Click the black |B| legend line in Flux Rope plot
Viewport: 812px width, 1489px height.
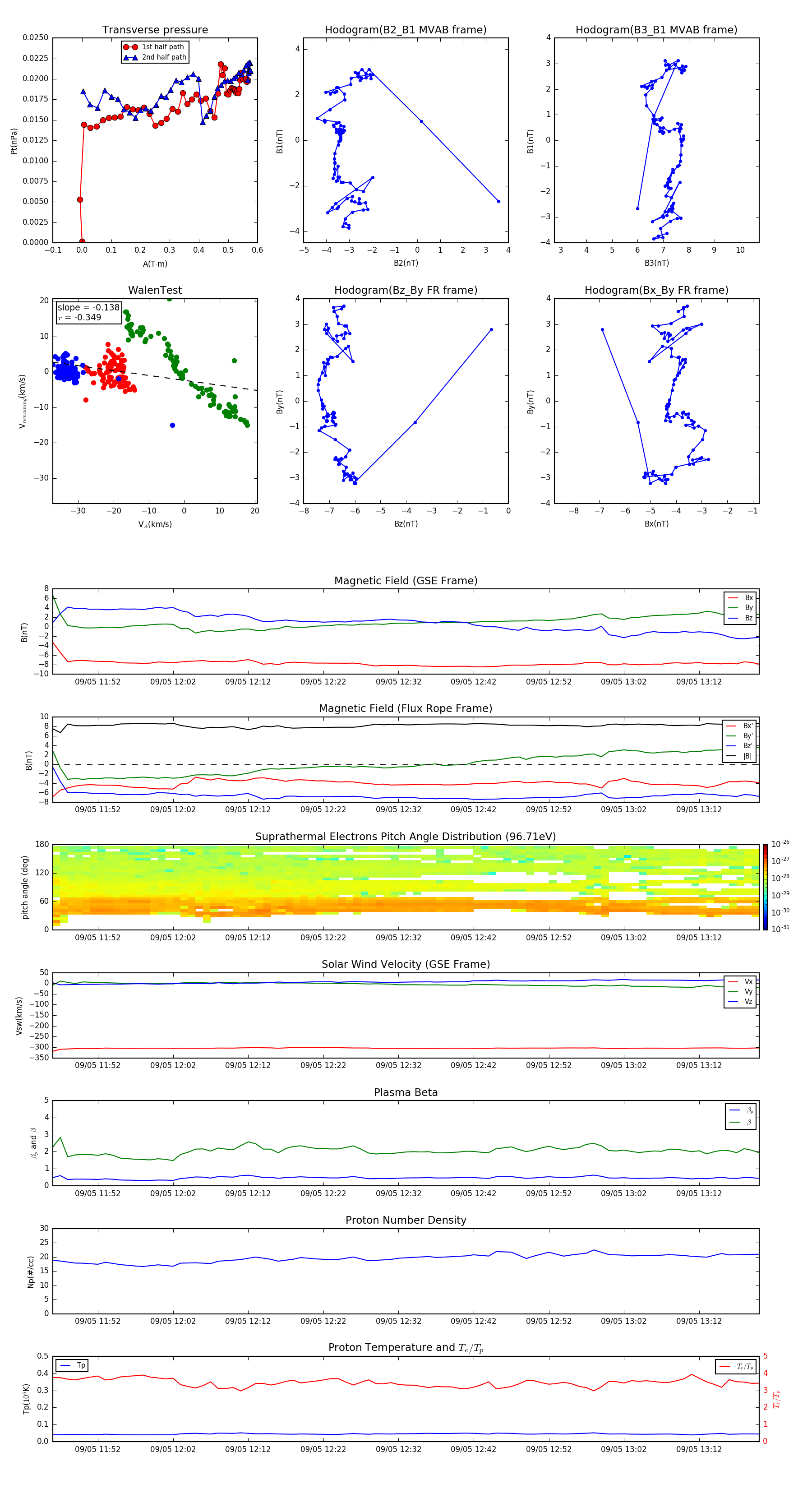click(731, 756)
